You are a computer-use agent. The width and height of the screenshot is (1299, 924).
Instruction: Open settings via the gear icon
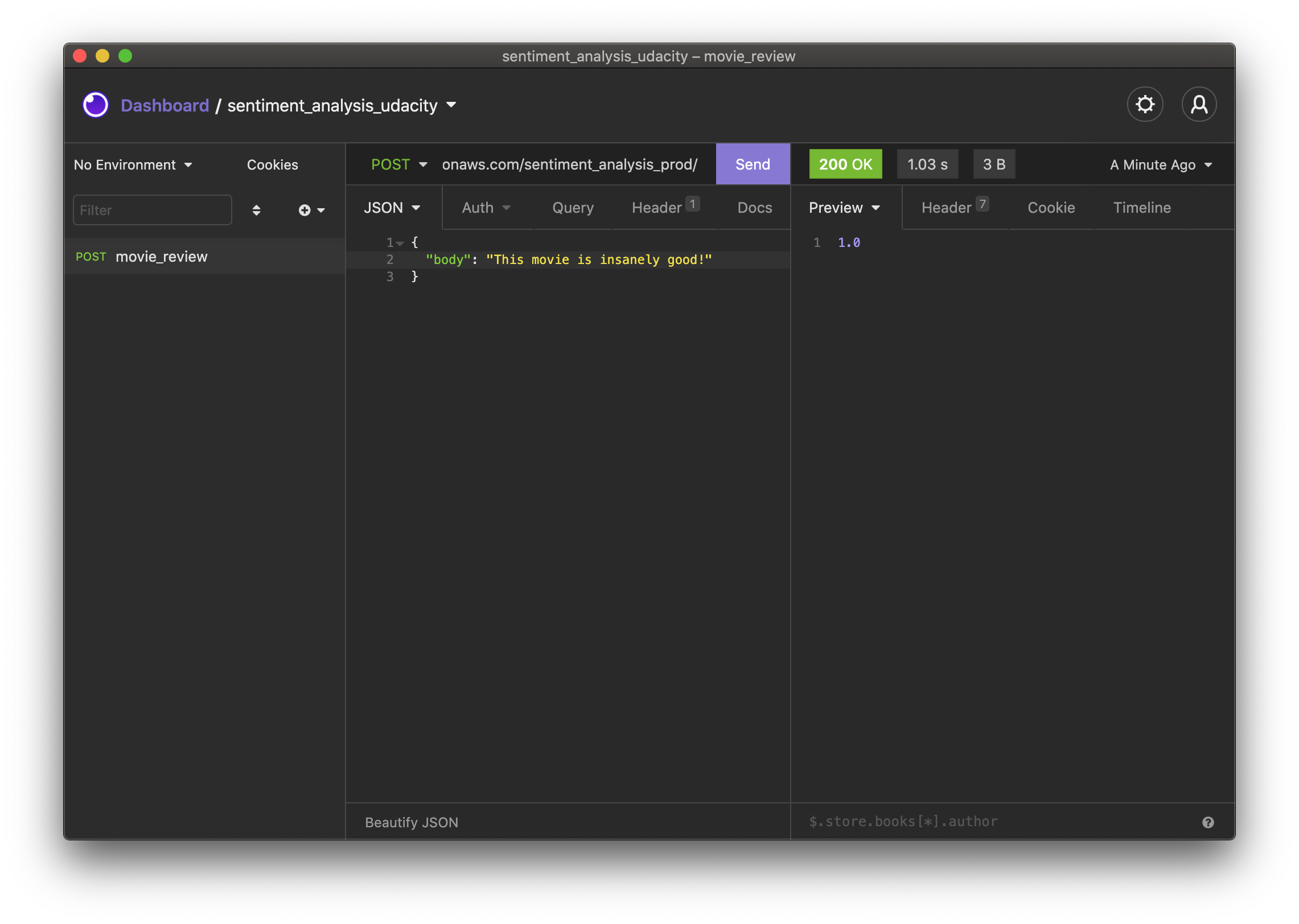pyautogui.click(x=1145, y=105)
